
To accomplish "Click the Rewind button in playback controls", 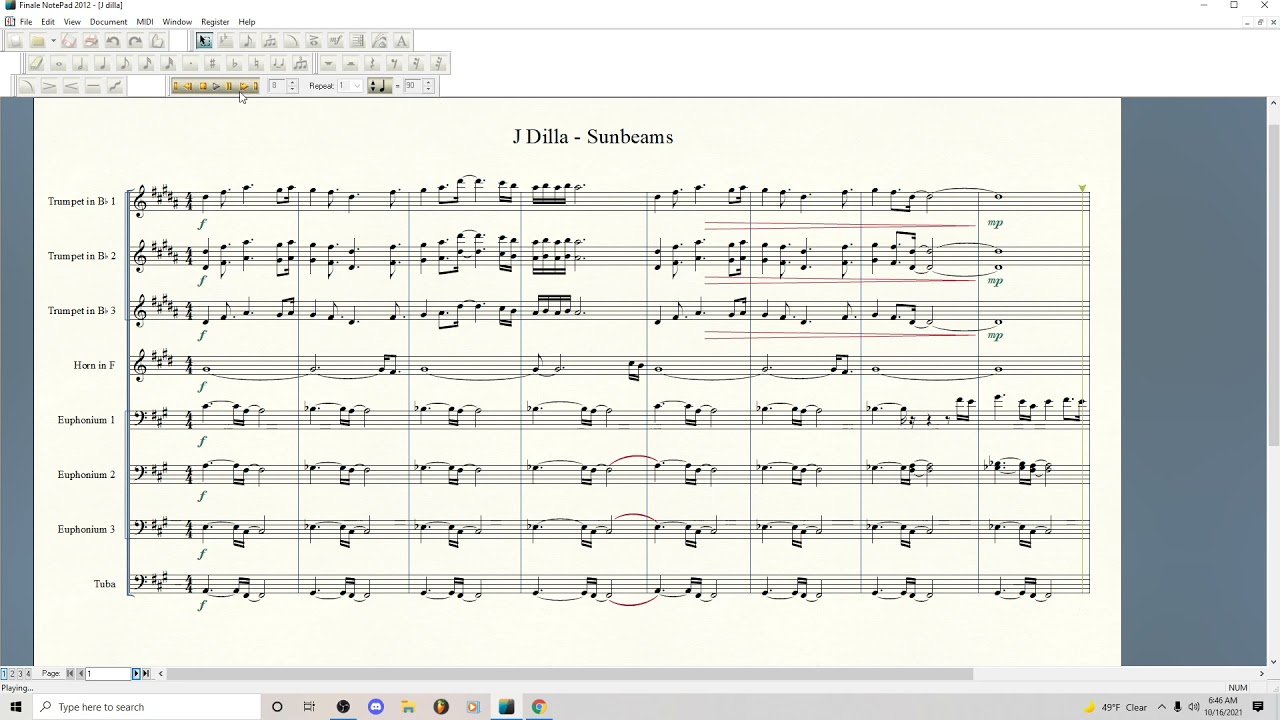I will click(188, 86).
